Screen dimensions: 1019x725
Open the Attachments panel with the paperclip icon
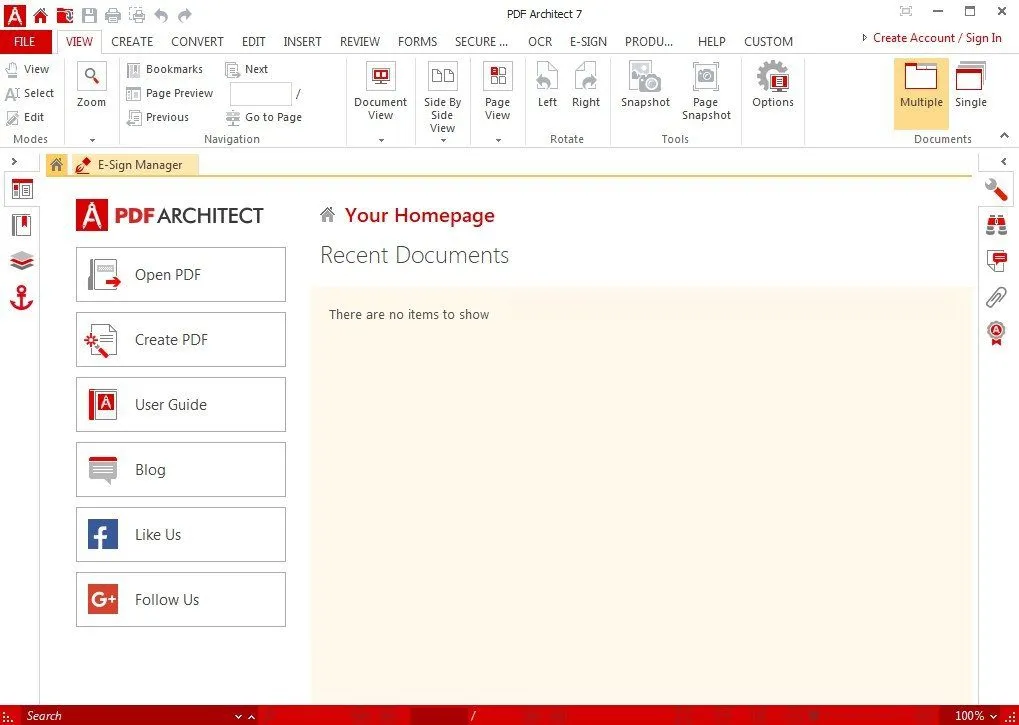995,296
